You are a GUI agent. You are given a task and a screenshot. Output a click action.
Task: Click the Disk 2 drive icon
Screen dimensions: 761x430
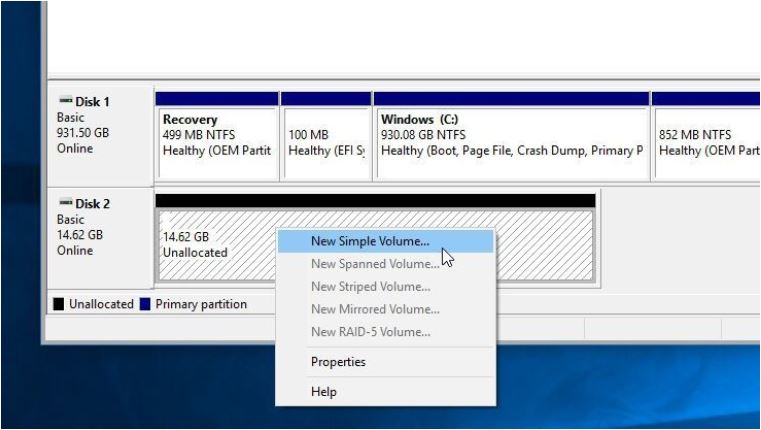coord(65,202)
